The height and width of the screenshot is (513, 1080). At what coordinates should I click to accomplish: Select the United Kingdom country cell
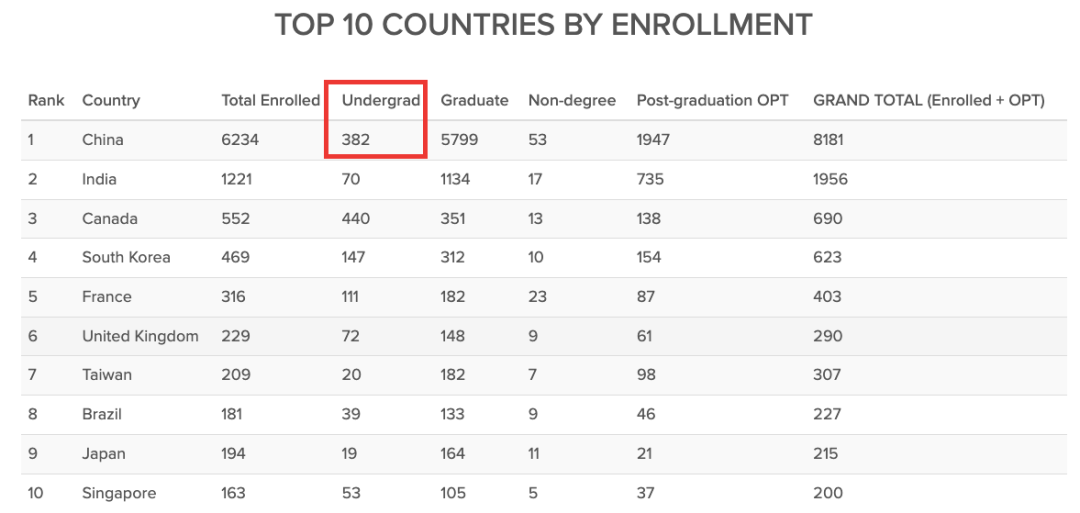pyautogui.click(x=140, y=336)
